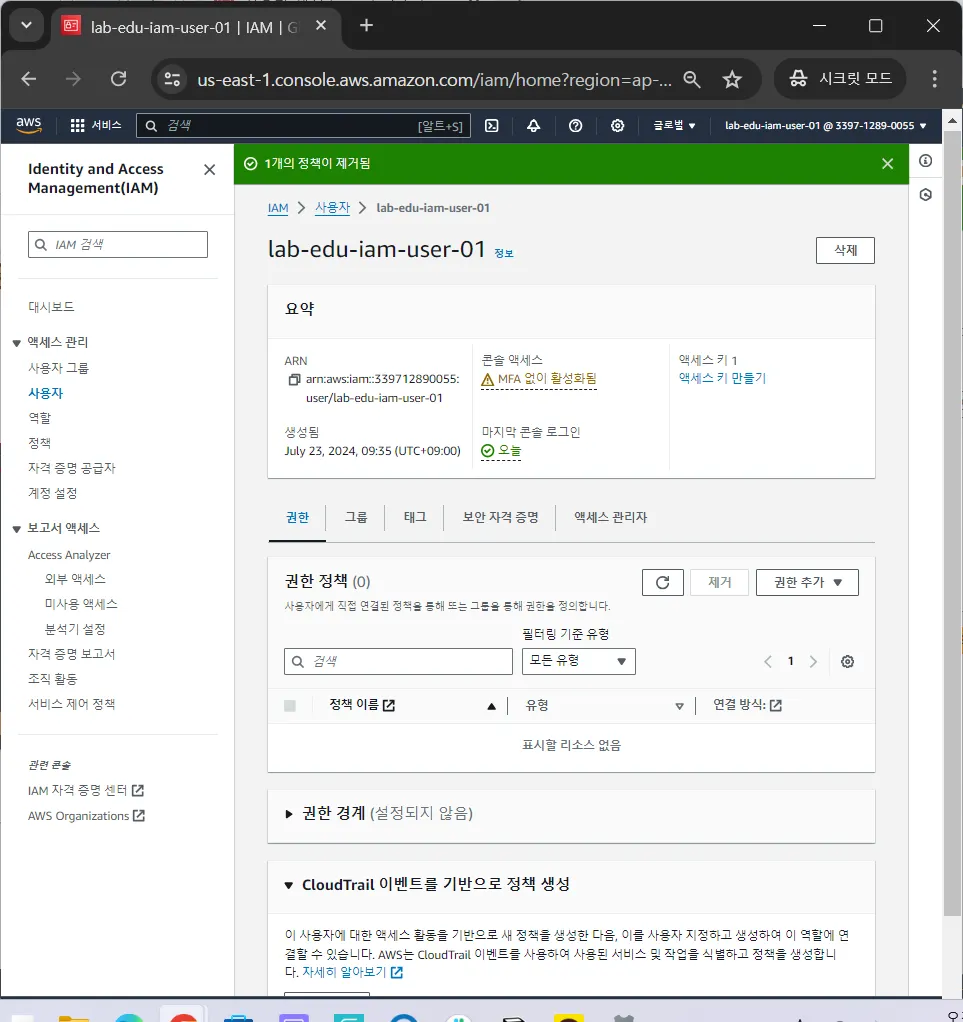Click the 삭제 delete user button

point(845,250)
